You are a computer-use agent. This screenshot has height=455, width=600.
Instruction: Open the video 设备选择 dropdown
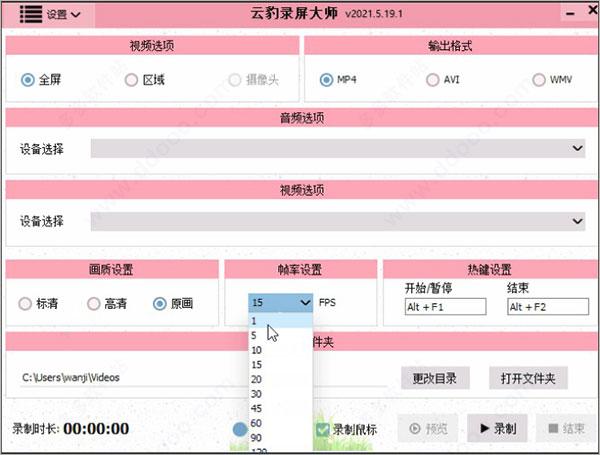pyautogui.click(x=338, y=221)
